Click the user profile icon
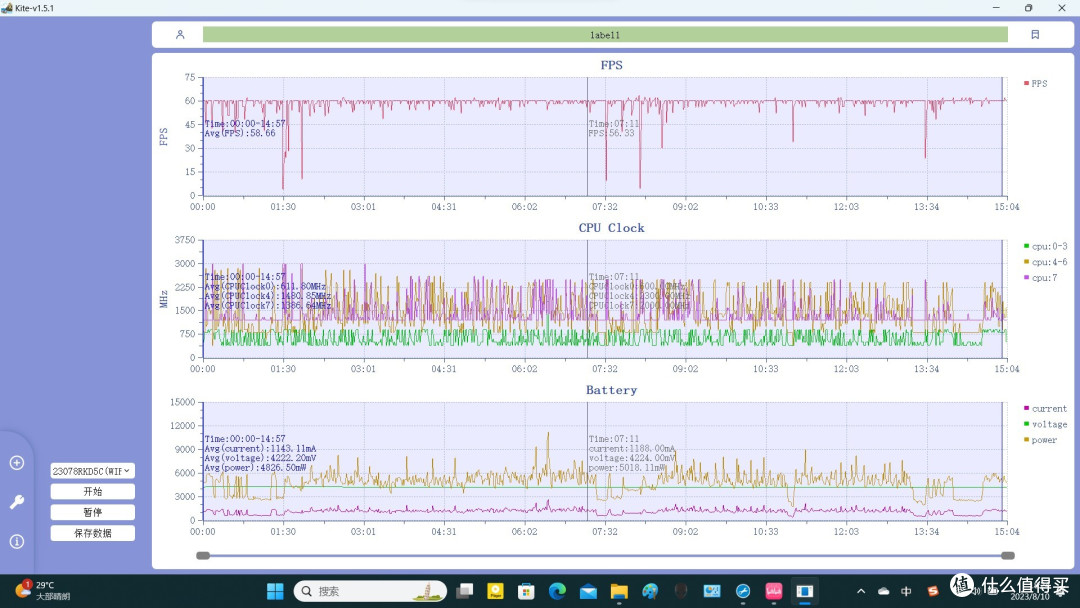This screenshot has height=608, width=1080. (x=180, y=34)
